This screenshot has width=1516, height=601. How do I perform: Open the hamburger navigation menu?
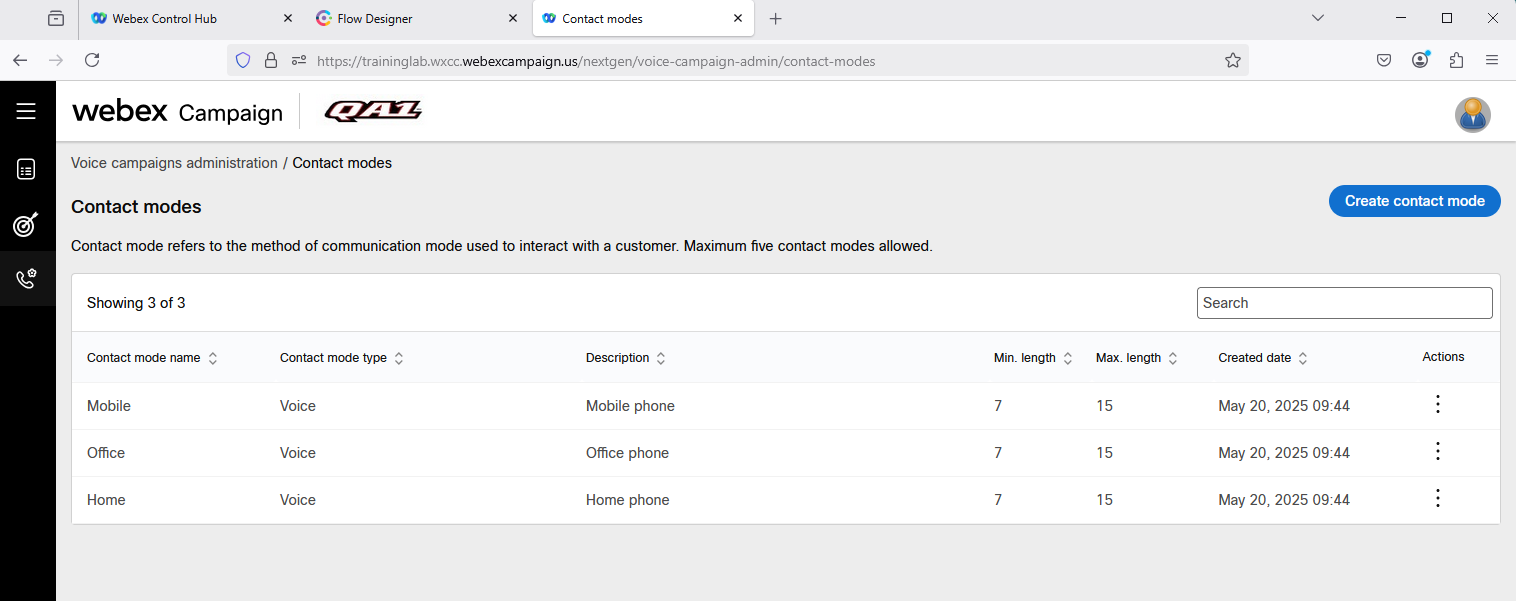point(26,111)
